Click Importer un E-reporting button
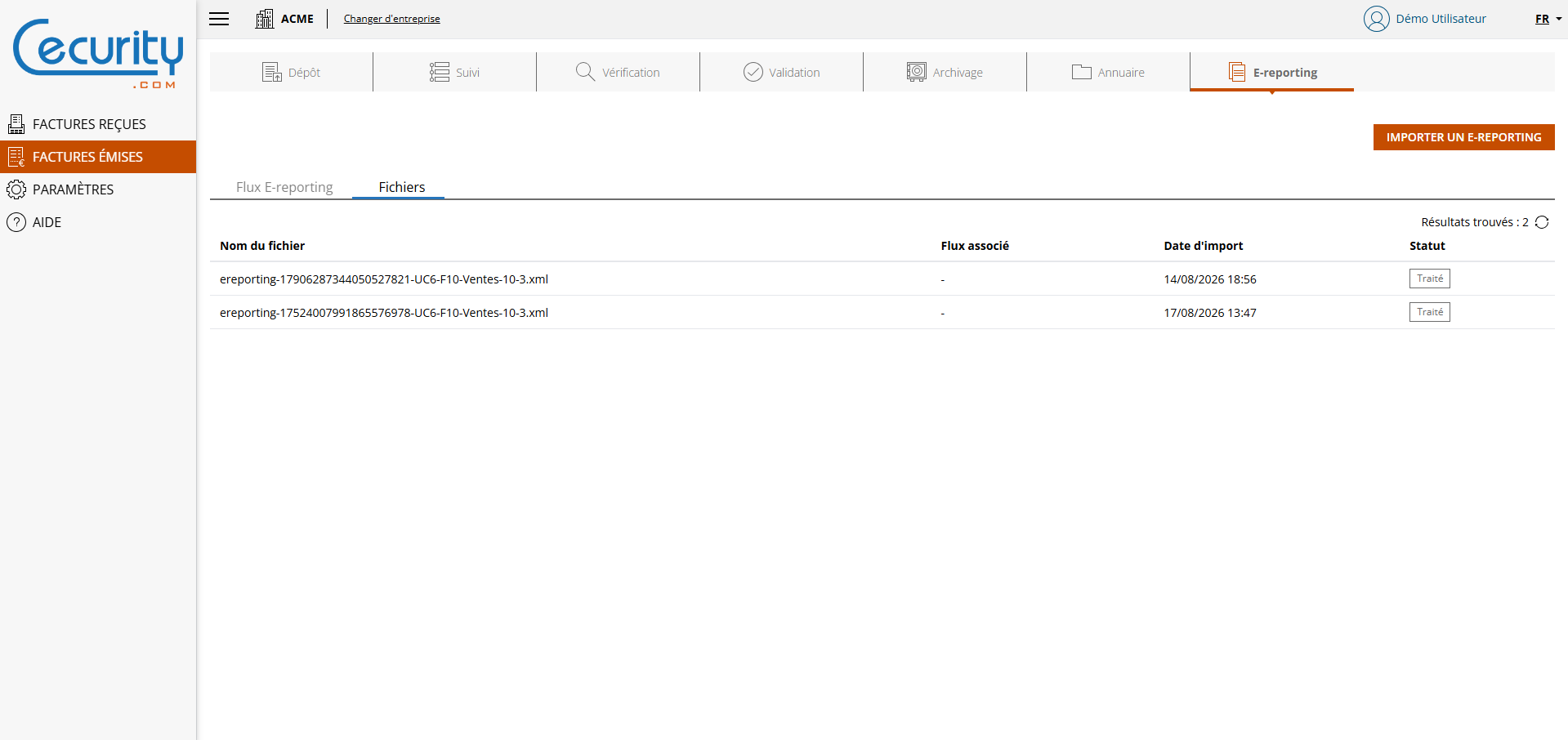1568x740 pixels. [x=1463, y=137]
